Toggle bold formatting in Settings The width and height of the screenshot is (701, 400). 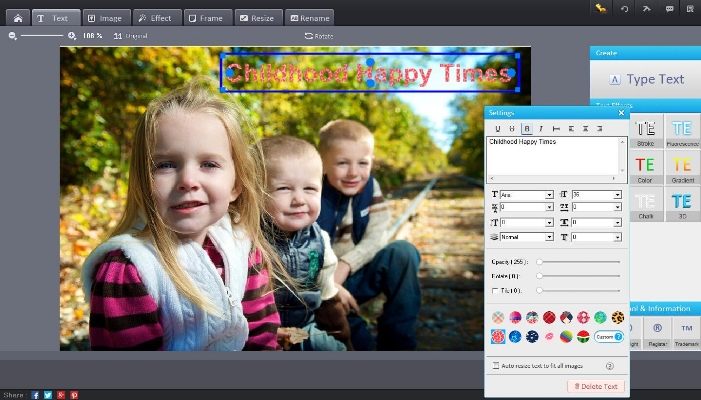pyautogui.click(x=527, y=129)
